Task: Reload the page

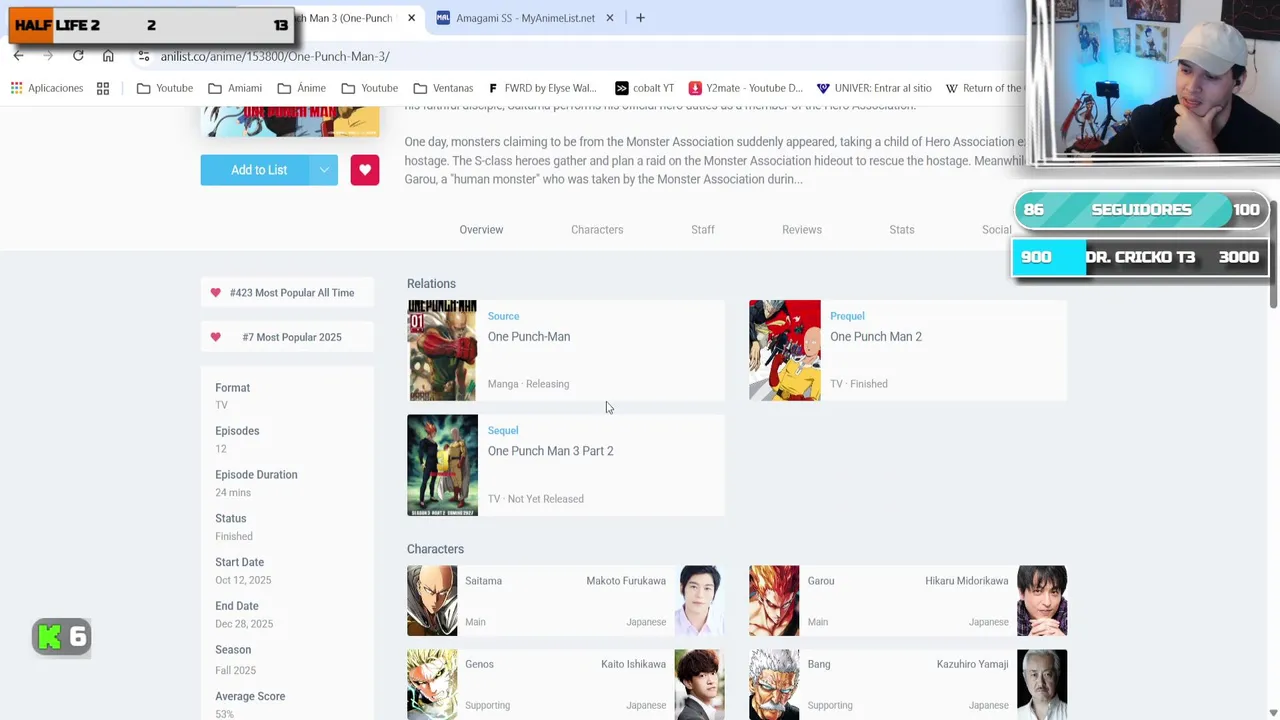Action: pos(78,56)
